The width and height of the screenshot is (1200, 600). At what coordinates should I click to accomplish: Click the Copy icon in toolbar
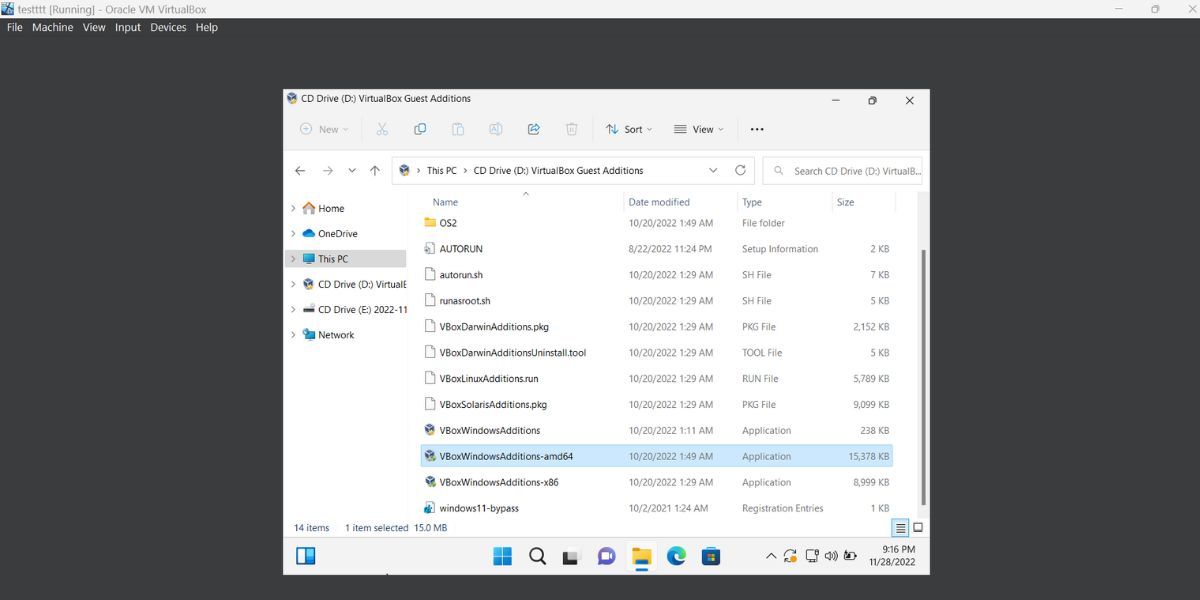pyautogui.click(x=420, y=129)
